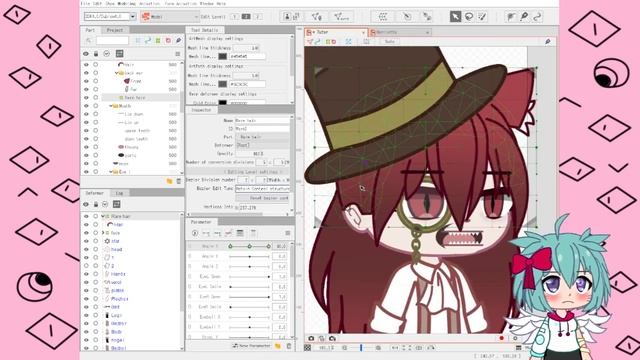Expand the face deformer node

pos(103,233)
